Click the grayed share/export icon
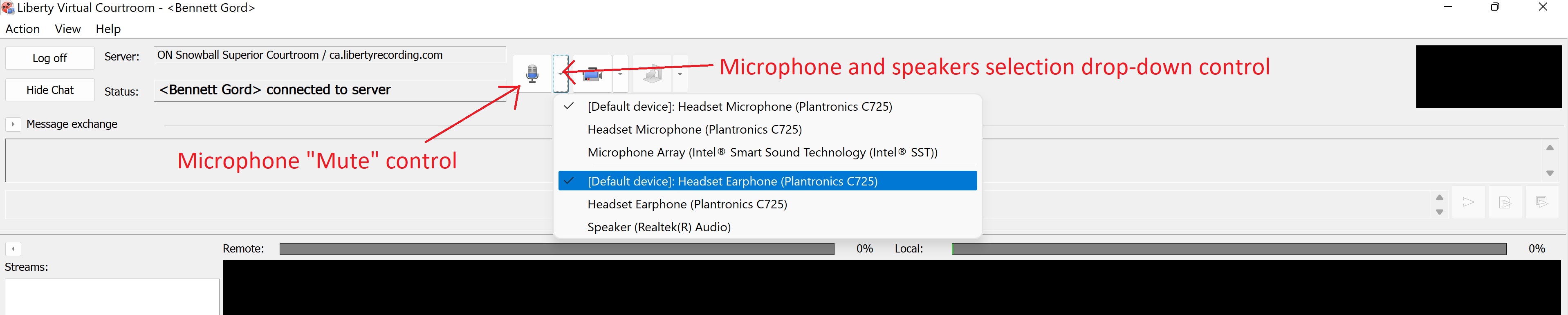1568x315 pixels. point(652,74)
